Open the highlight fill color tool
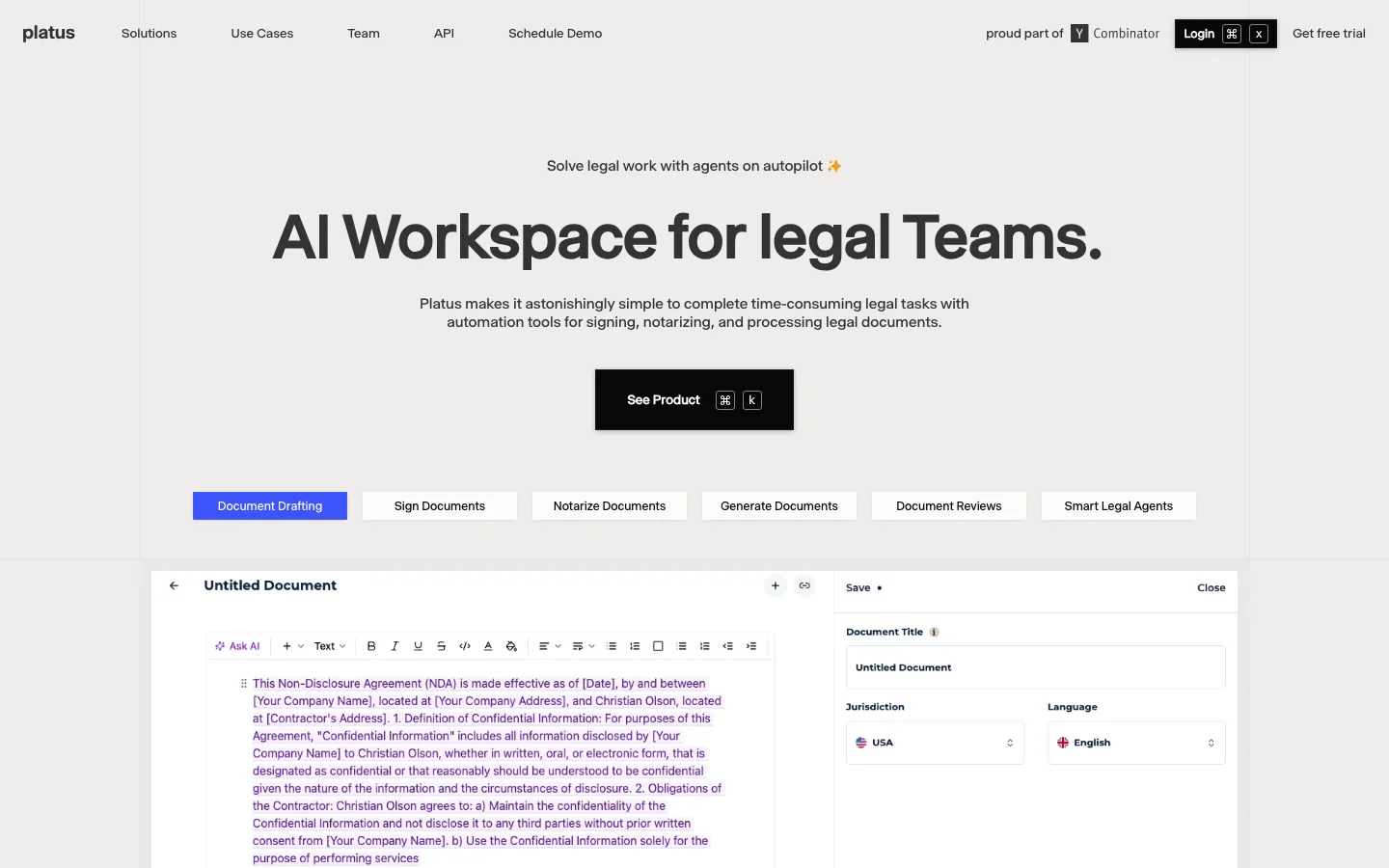This screenshot has height=868, width=1389. pos(511,646)
